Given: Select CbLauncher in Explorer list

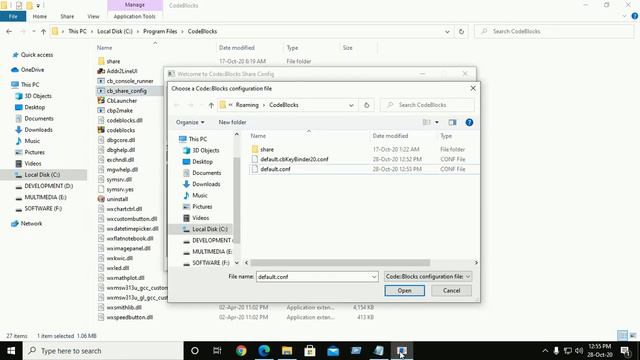Looking at the screenshot, I should (x=122, y=100).
